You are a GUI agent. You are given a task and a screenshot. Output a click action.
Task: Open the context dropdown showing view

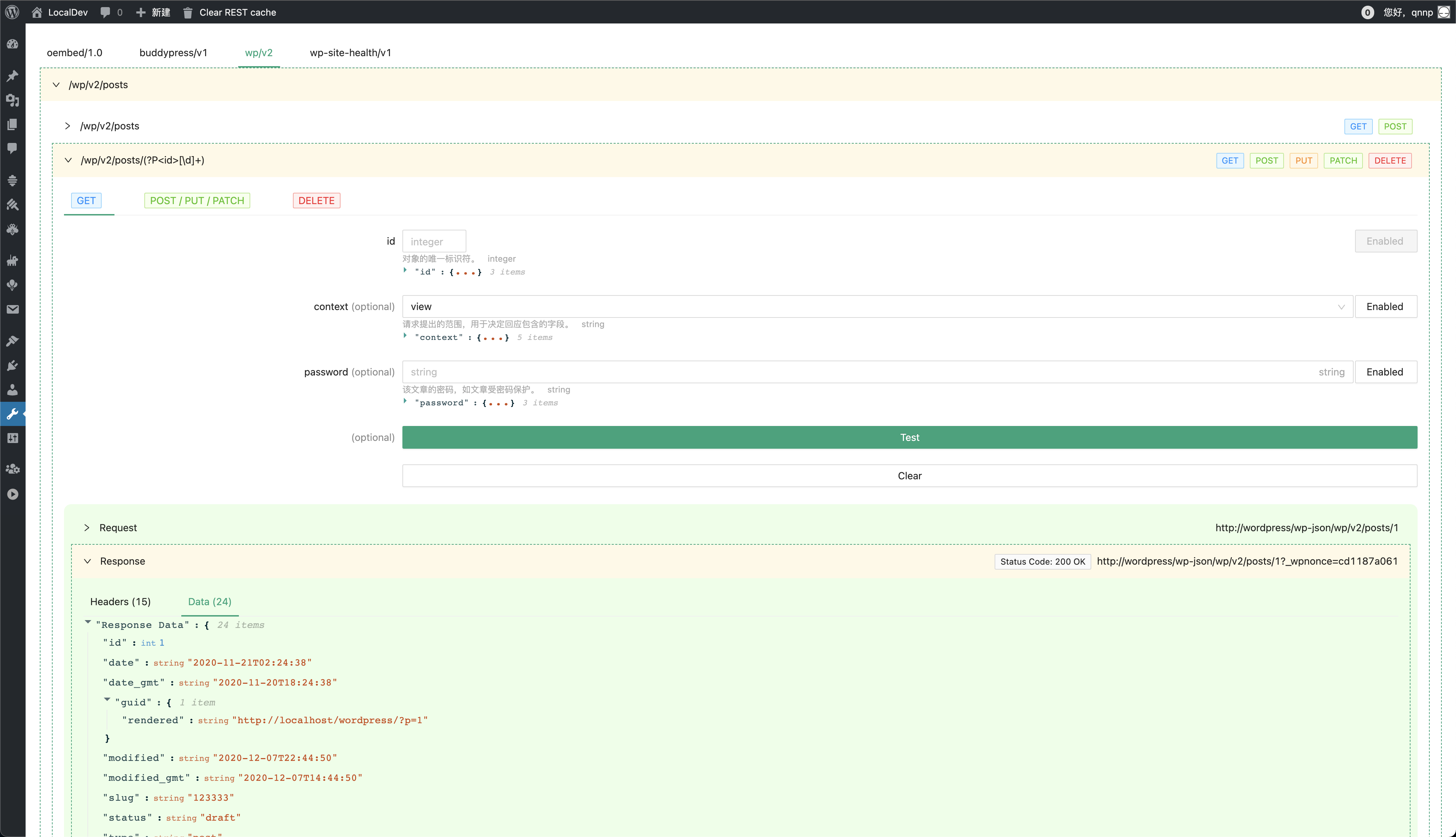point(877,306)
